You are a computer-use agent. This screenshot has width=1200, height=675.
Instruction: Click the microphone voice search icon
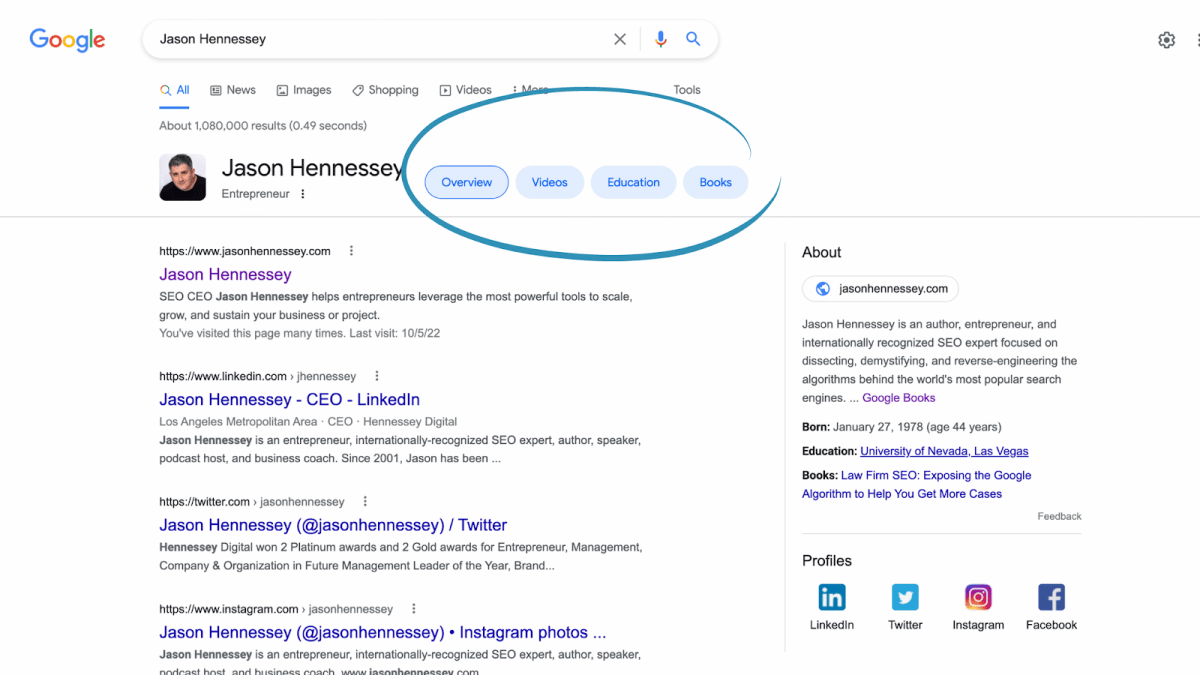(x=660, y=38)
